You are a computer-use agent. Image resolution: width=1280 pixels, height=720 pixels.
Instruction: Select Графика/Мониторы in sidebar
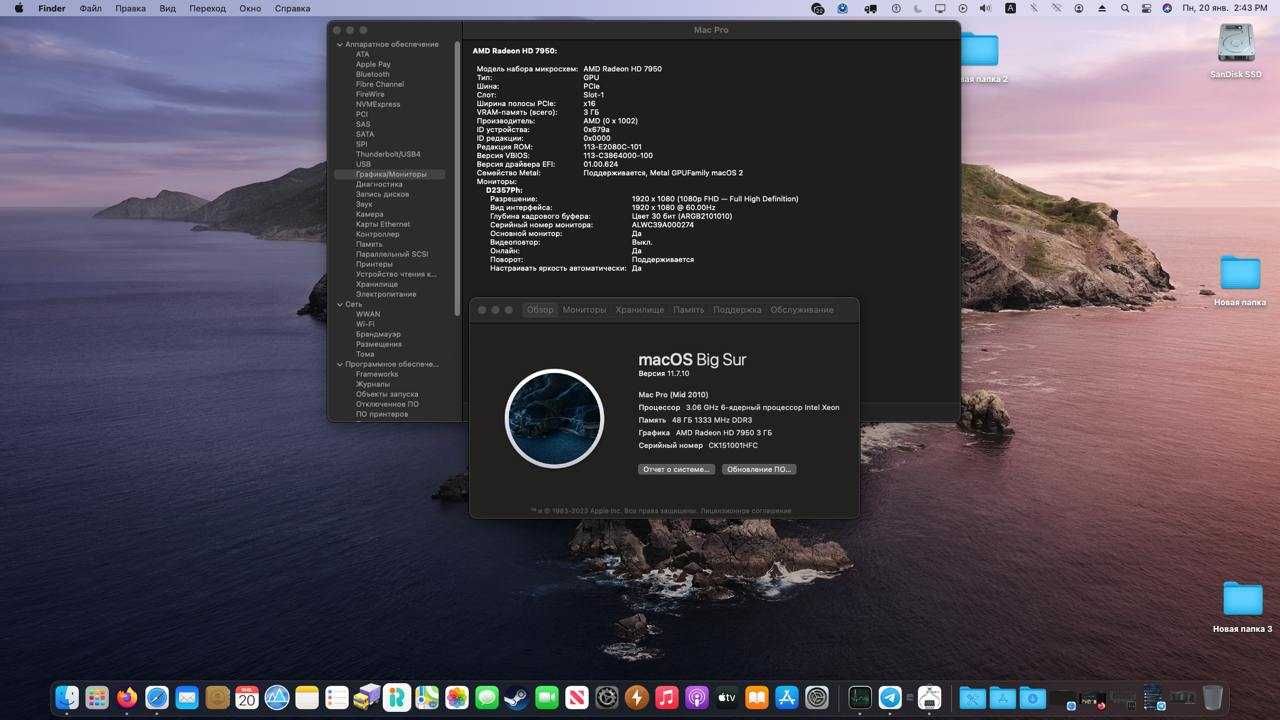point(391,174)
